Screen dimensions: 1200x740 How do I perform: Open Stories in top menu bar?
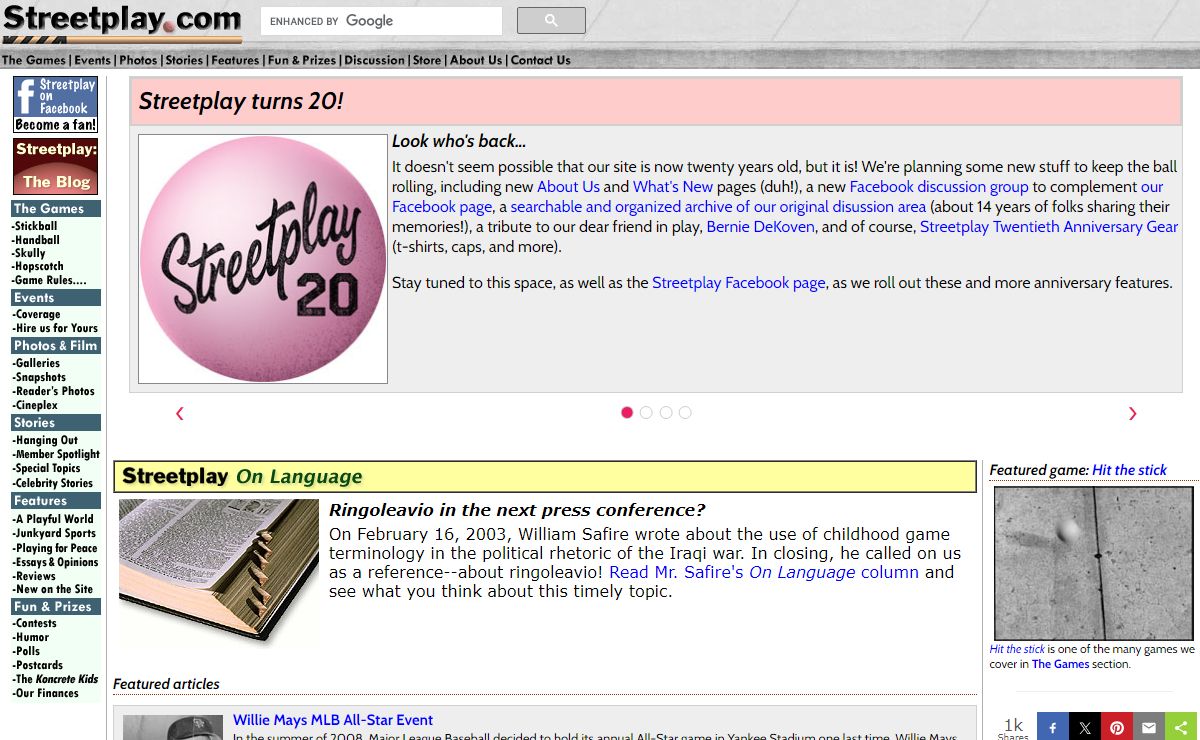184,60
